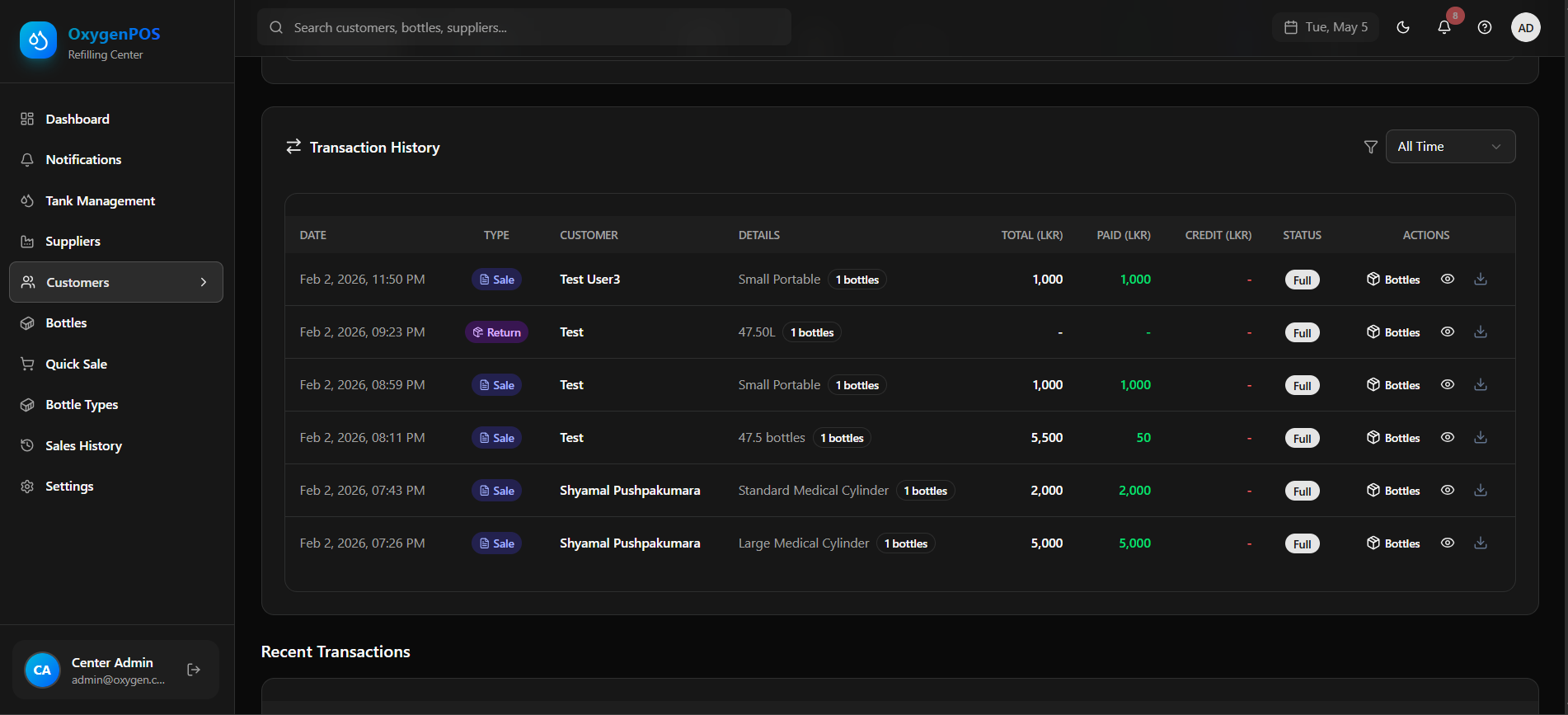Open Settings in the sidebar

pos(116,487)
